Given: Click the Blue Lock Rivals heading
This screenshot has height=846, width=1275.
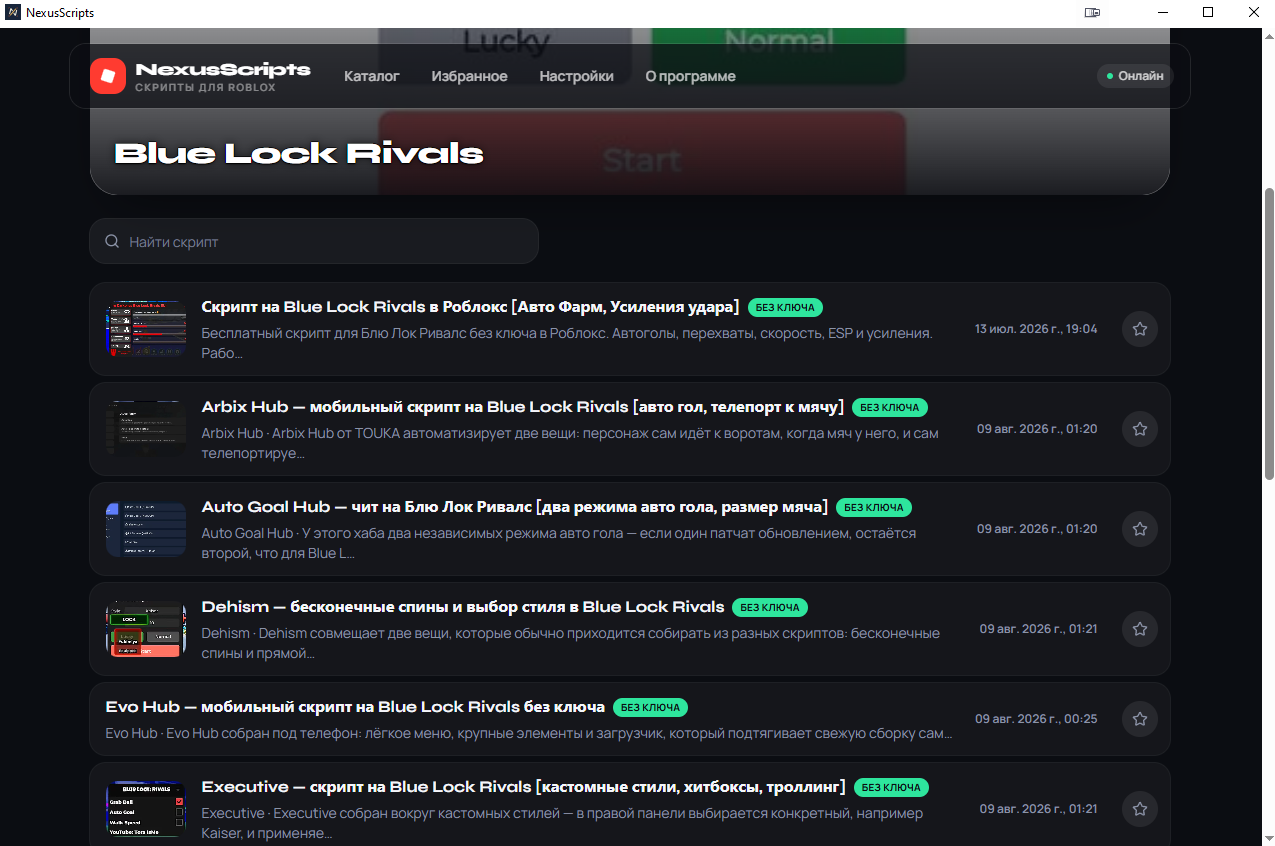Looking at the screenshot, I should click(299, 153).
